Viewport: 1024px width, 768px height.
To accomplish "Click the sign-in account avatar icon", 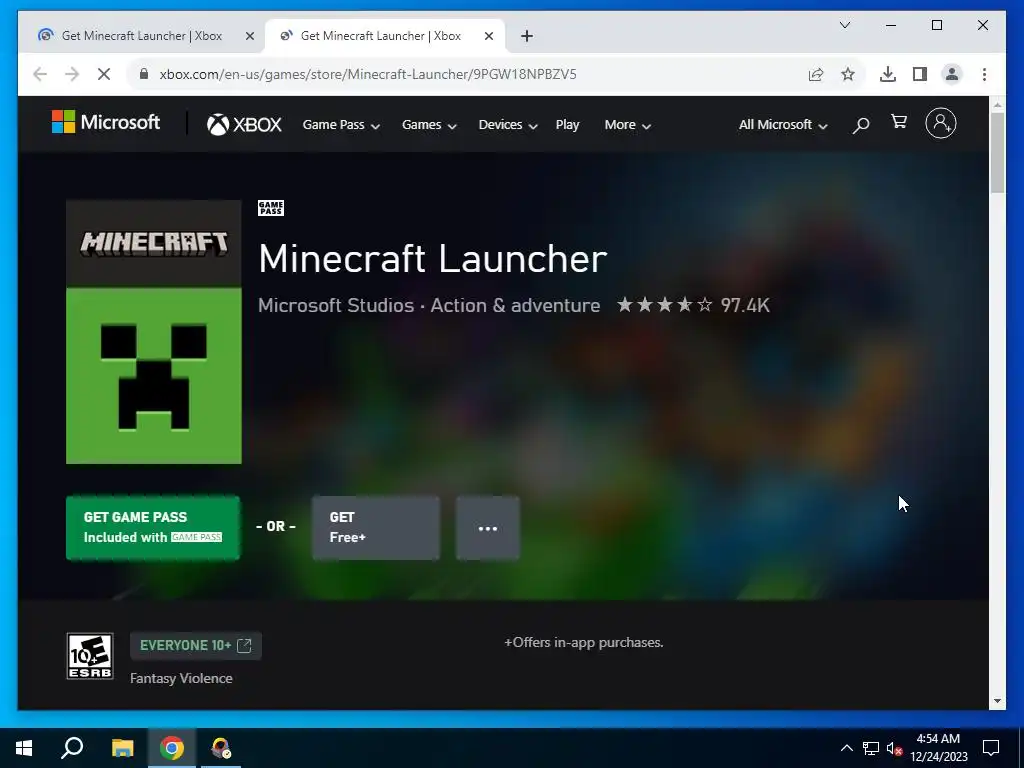I will (941, 123).
